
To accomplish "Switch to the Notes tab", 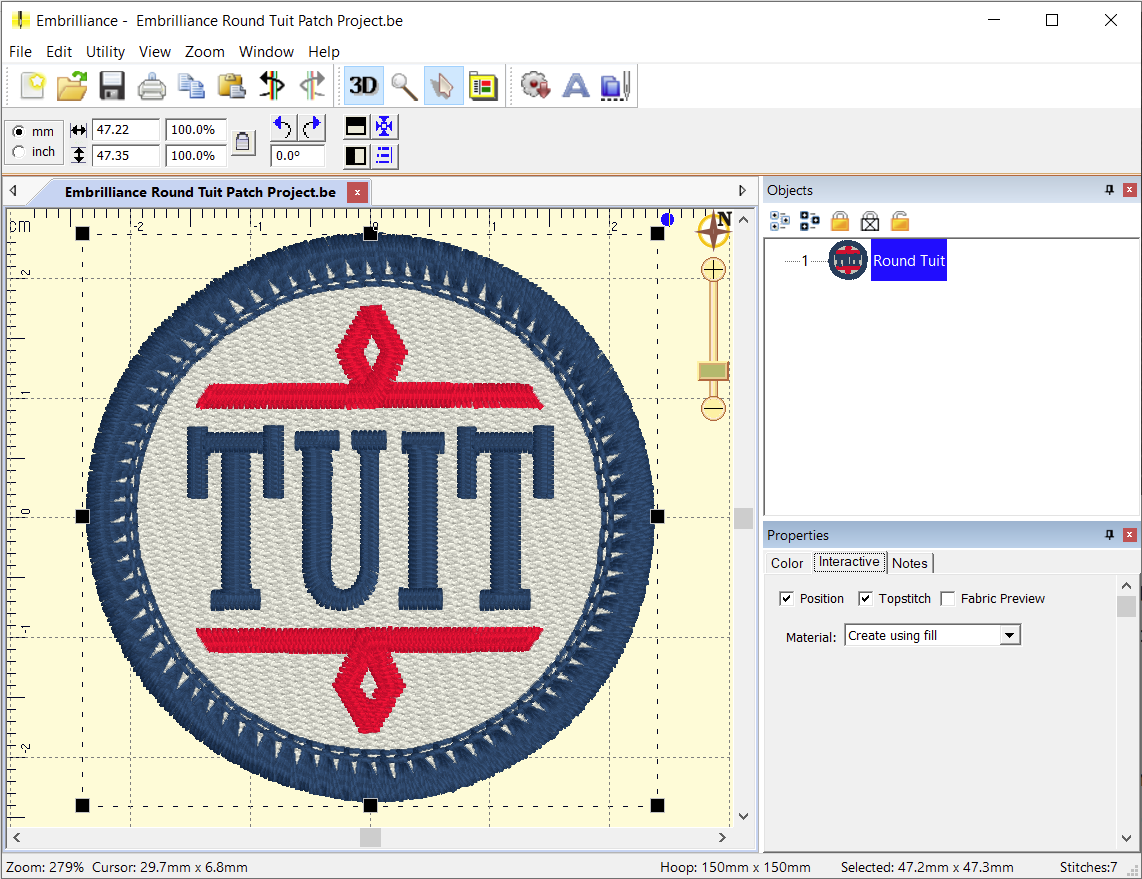I will (909, 563).
